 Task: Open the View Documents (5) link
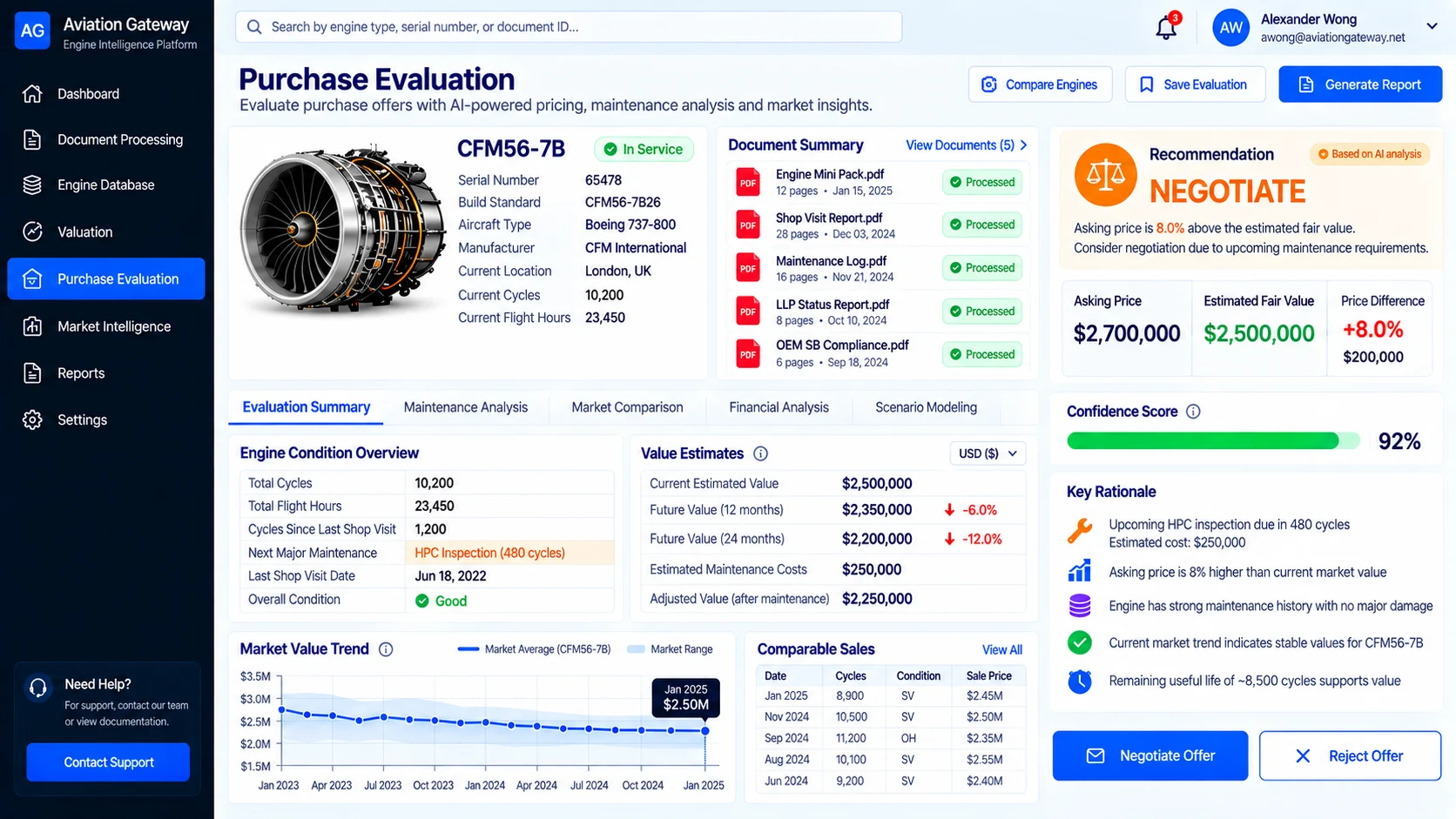click(x=967, y=145)
